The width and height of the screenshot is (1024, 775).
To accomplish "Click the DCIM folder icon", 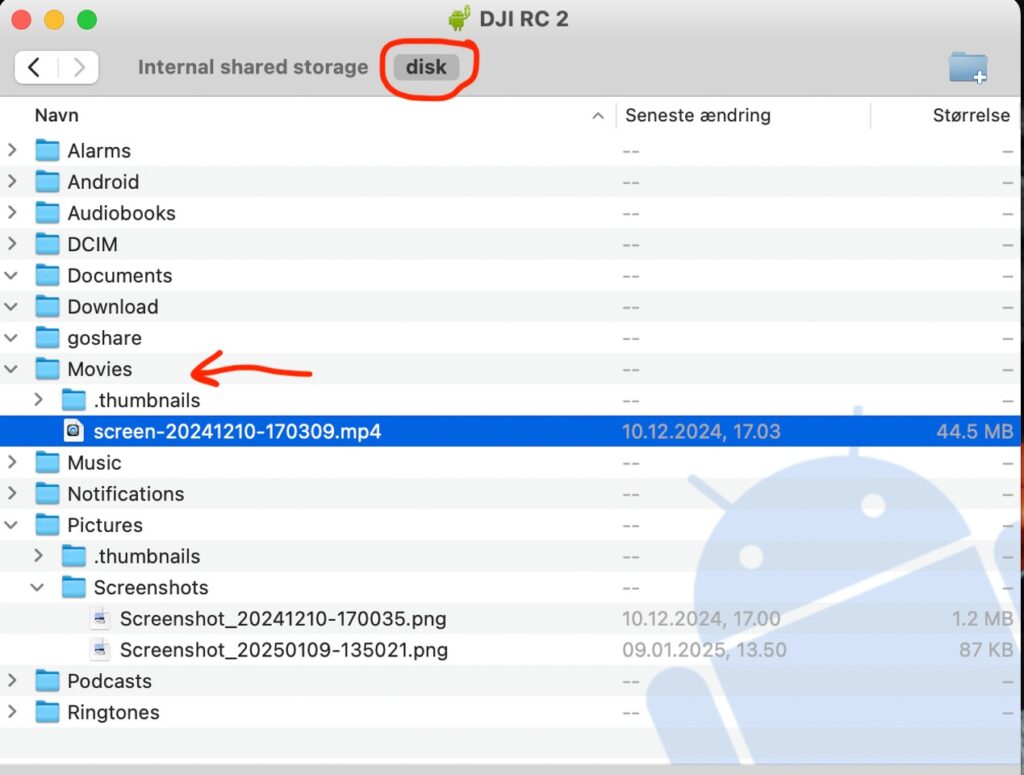I will click(x=47, y=244).
